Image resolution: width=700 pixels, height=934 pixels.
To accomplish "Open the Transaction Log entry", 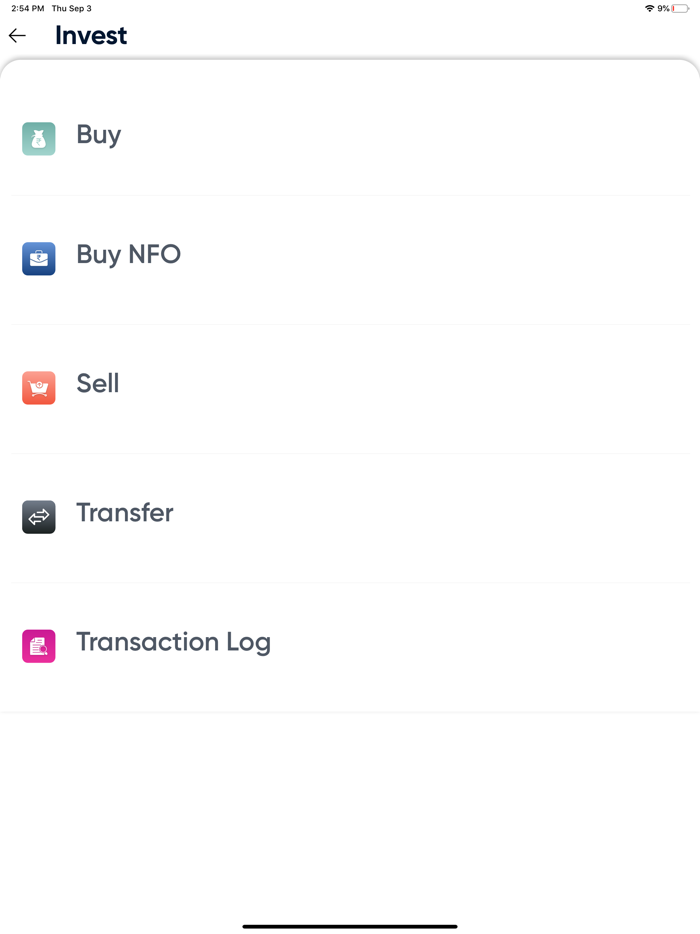I will click(173, 642).
